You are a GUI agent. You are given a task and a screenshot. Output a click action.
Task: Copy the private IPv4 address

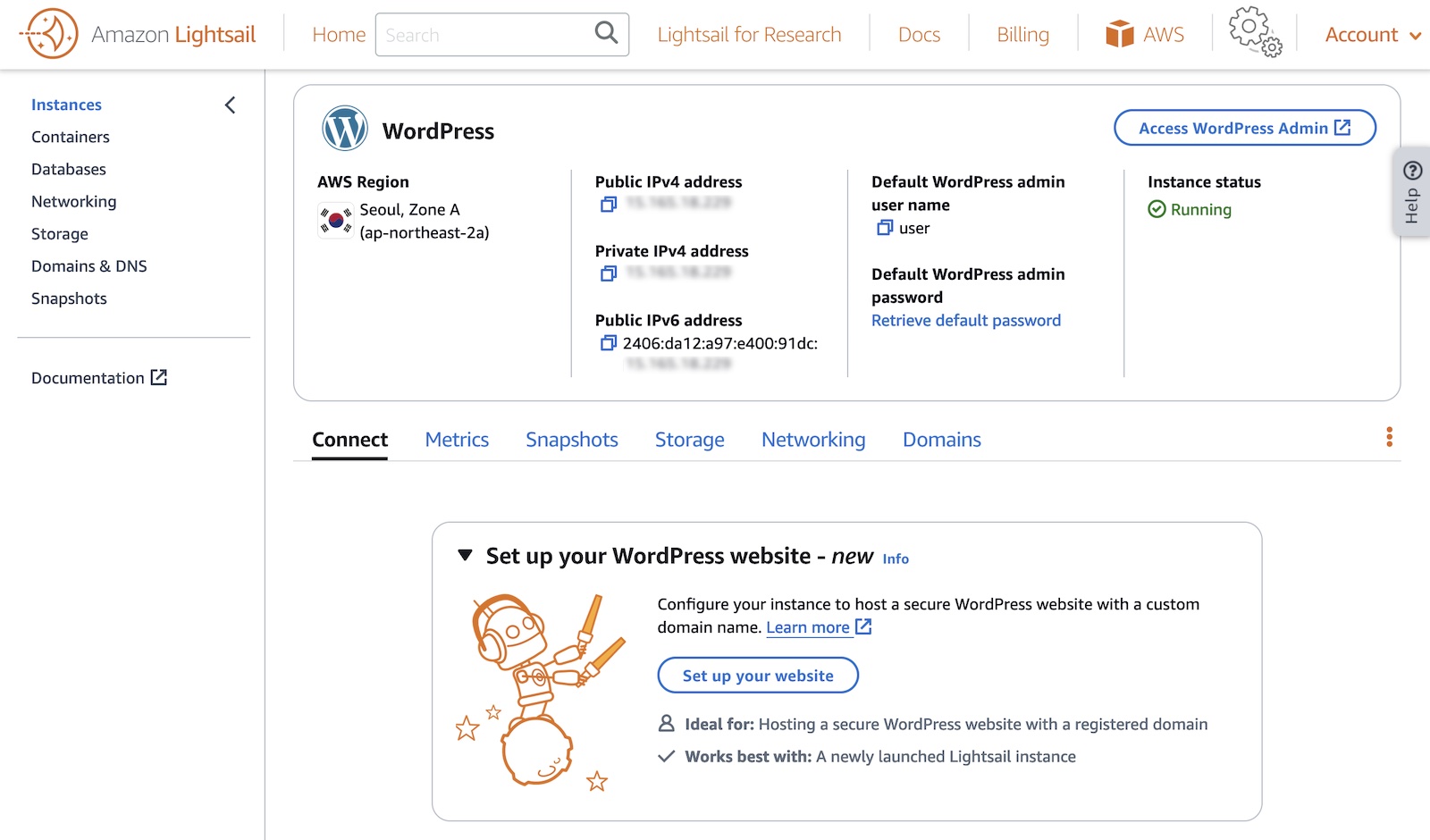[x=609, y=273]
